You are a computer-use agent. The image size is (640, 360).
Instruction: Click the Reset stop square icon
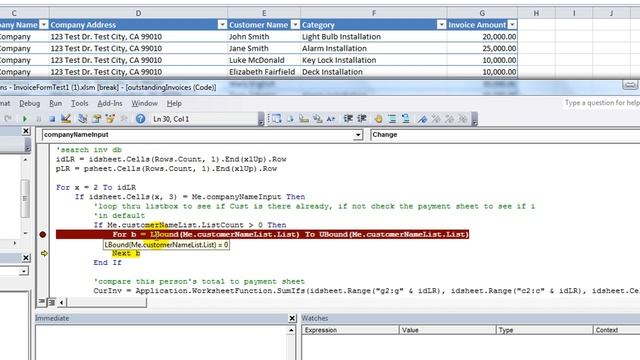(52, 119)
